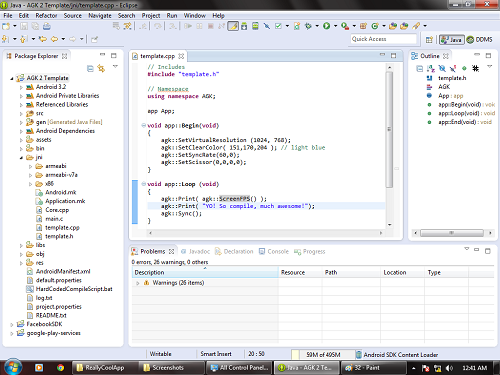Click the New file toolbar icon
Image resolution: width=500 pixels, height=375 pixels.
click(6, 26)
